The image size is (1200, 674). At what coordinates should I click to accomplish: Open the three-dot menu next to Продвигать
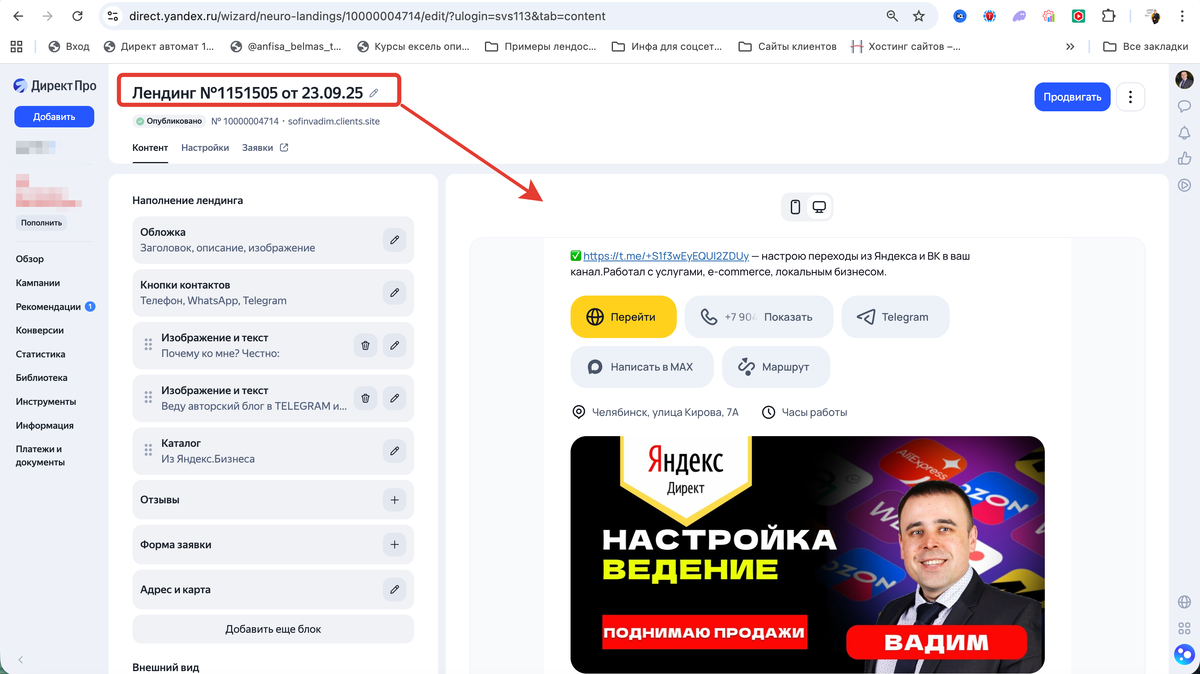(1130, 97)
